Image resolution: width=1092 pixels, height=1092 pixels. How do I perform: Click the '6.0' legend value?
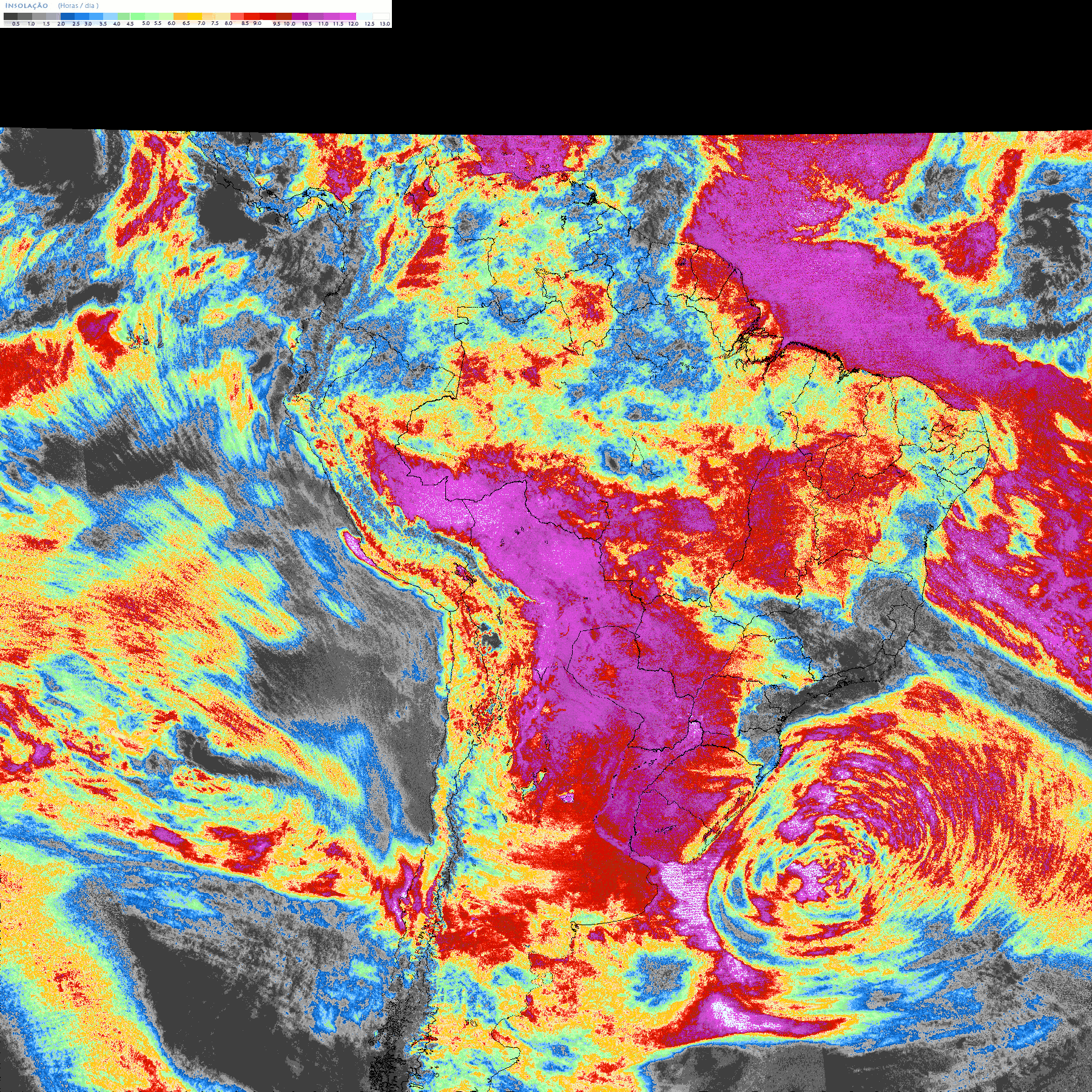[x=171, y=23]
